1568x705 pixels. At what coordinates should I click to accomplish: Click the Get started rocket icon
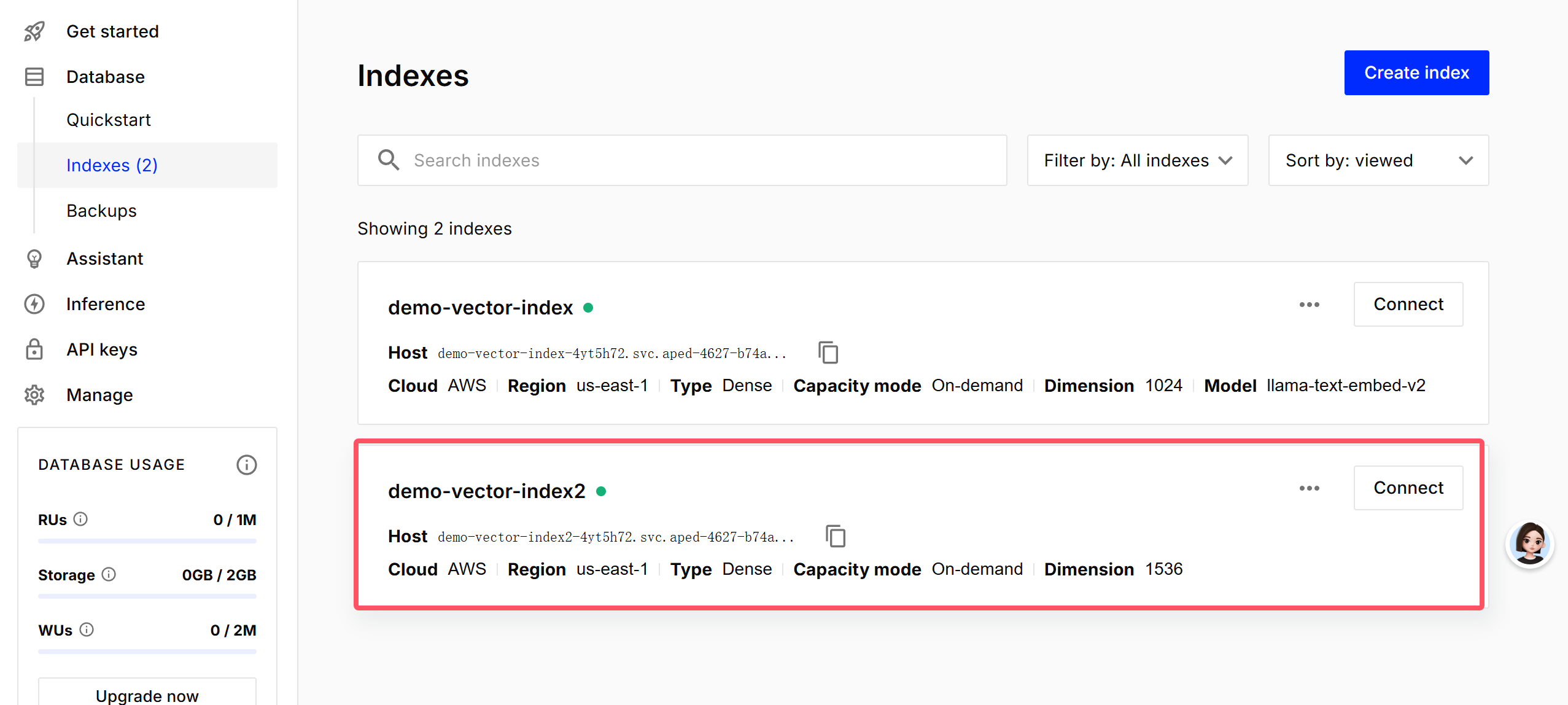[x=34, y=31]
